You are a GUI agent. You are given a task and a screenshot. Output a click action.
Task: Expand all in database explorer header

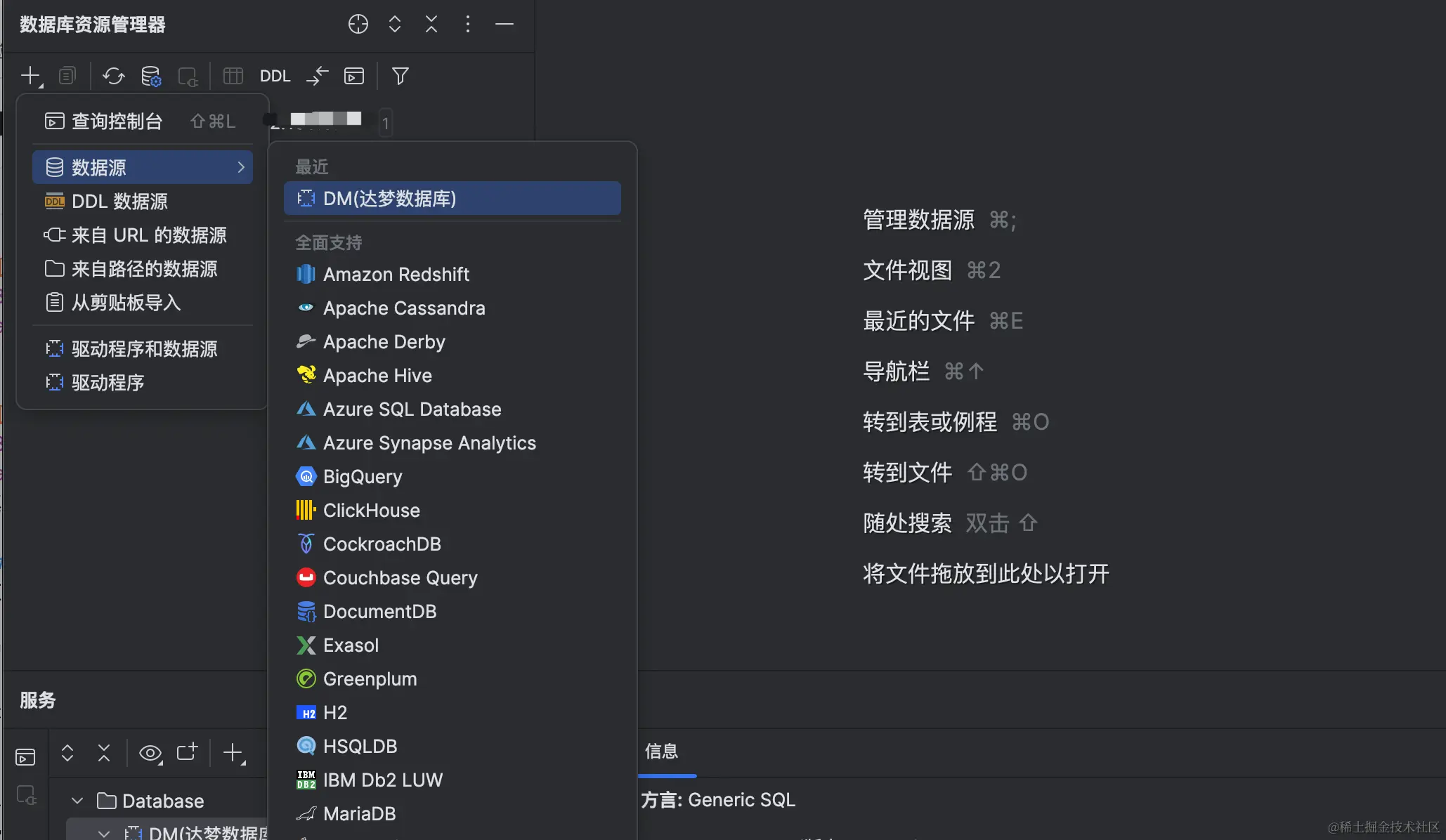point(395,24)
